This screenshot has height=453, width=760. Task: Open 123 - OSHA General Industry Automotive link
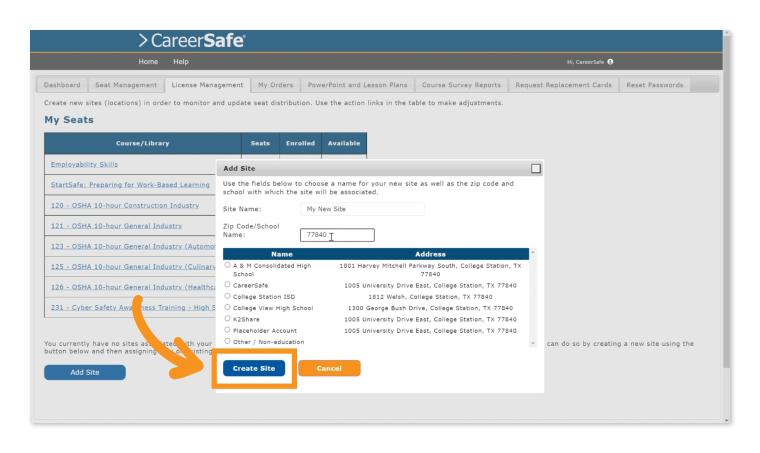133,246
